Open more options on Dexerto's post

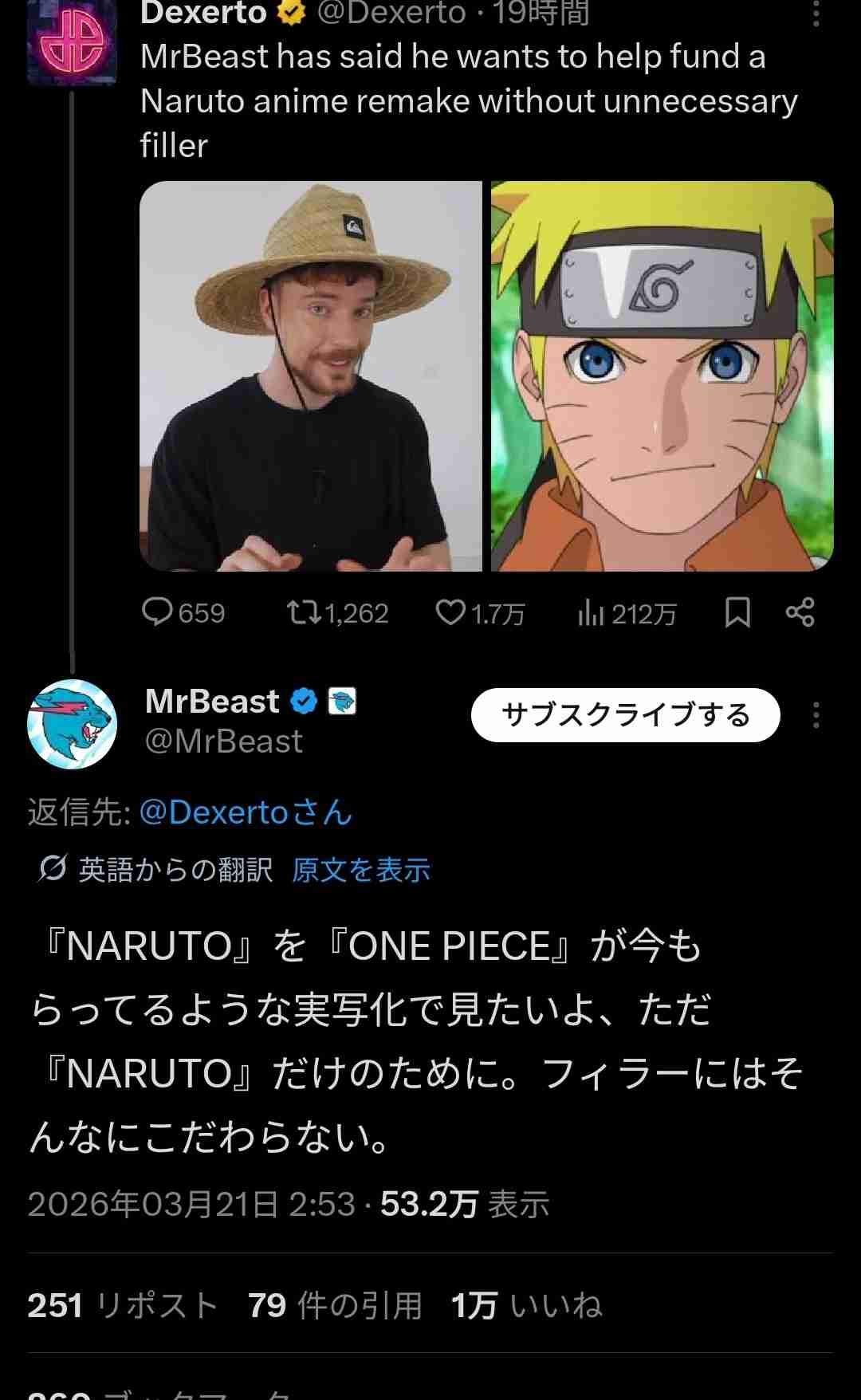(x=816, y=13)
